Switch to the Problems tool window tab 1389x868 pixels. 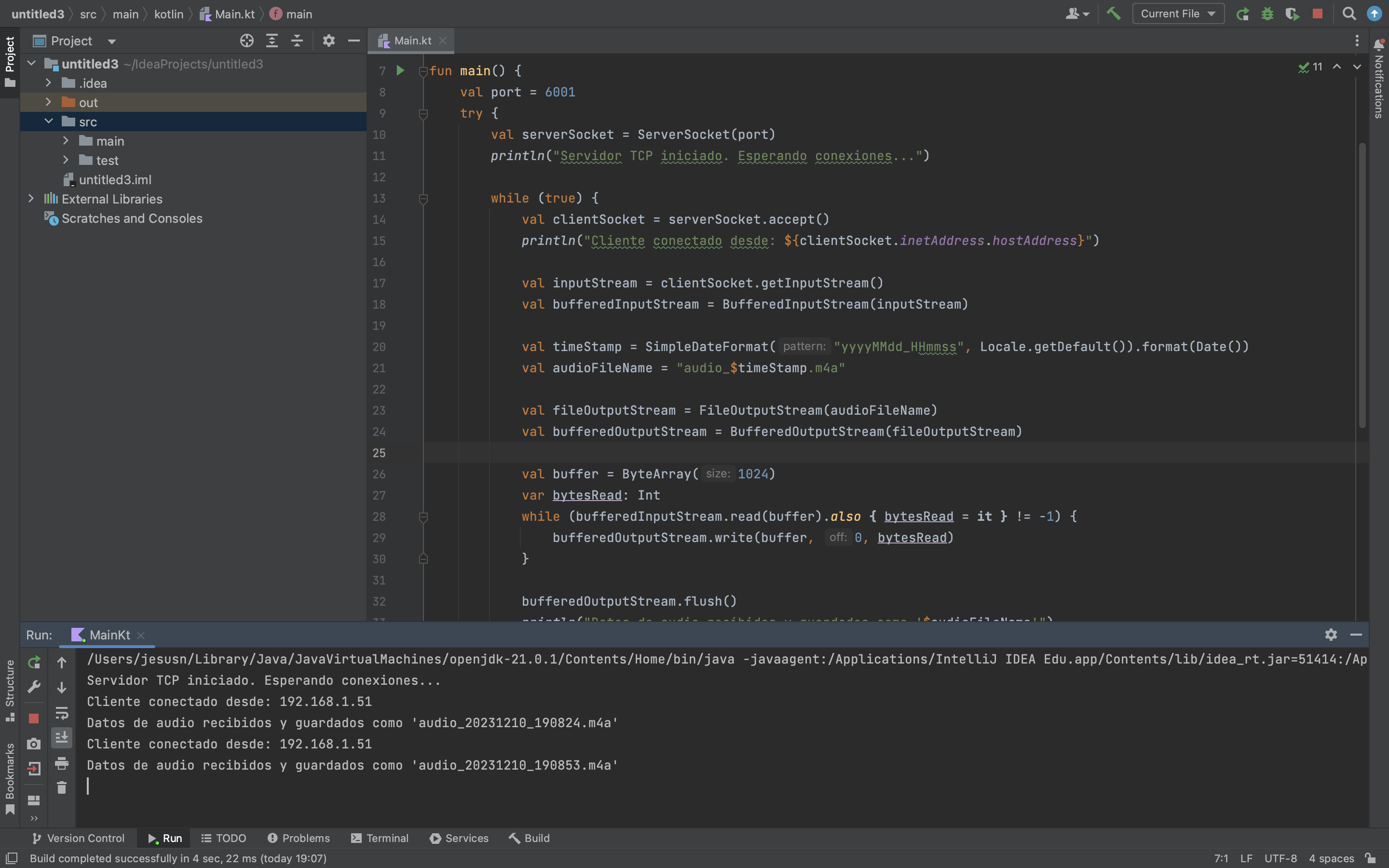(299, 838)
